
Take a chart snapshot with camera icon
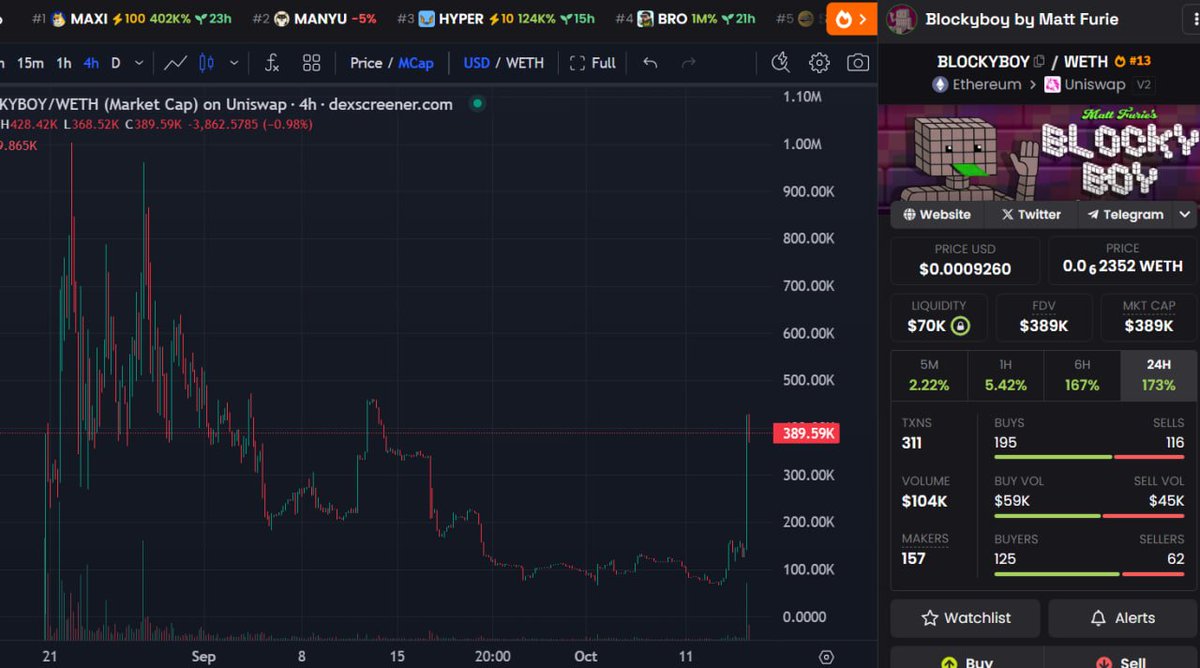pos(858,63)
